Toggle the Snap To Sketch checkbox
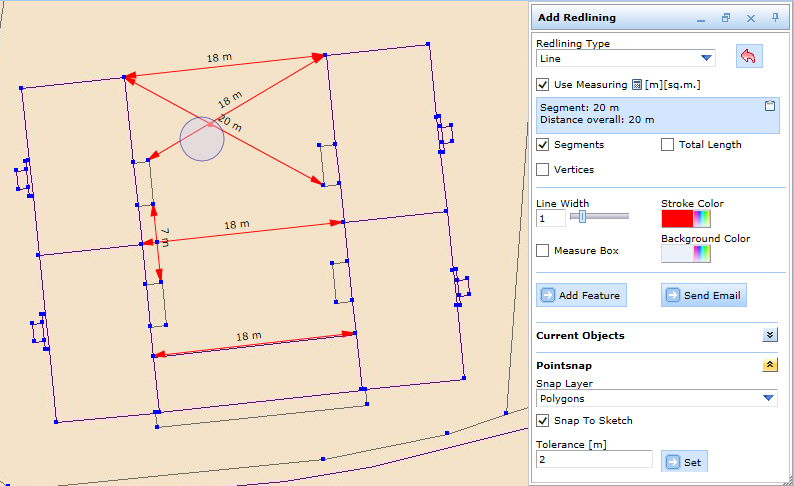794x486 pixels. click(x=543, y=421)
